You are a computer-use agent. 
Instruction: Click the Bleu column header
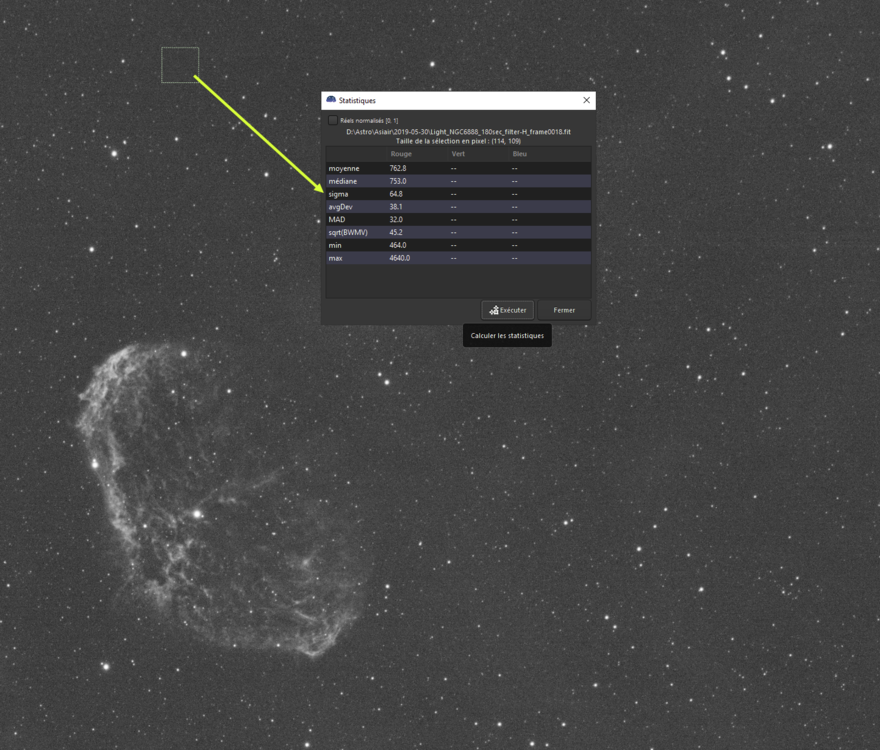point(519,154)
